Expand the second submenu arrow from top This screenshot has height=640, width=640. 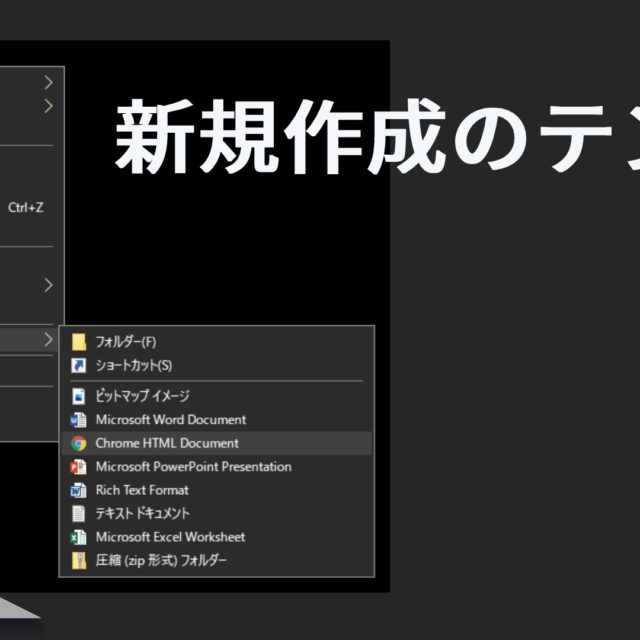click(49, 106)
